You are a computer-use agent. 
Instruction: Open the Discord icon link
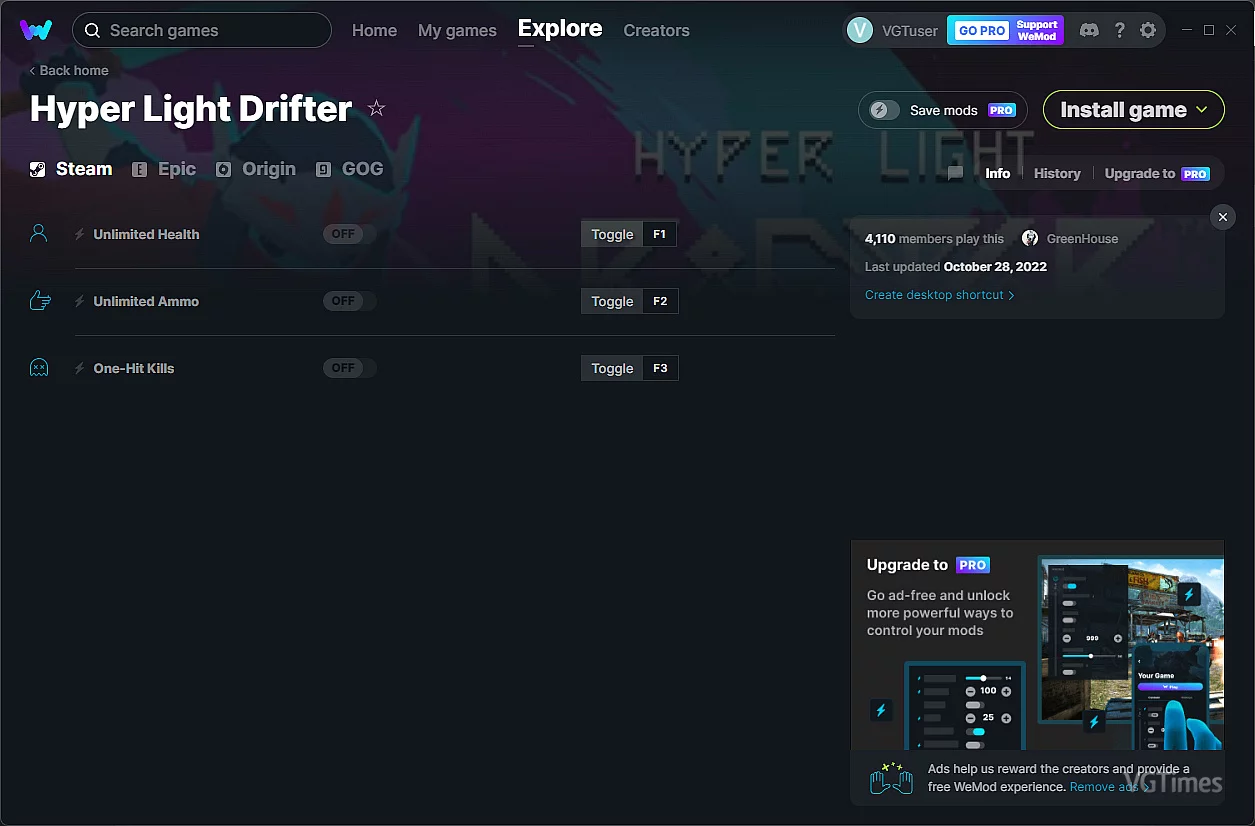point(1089,30)
